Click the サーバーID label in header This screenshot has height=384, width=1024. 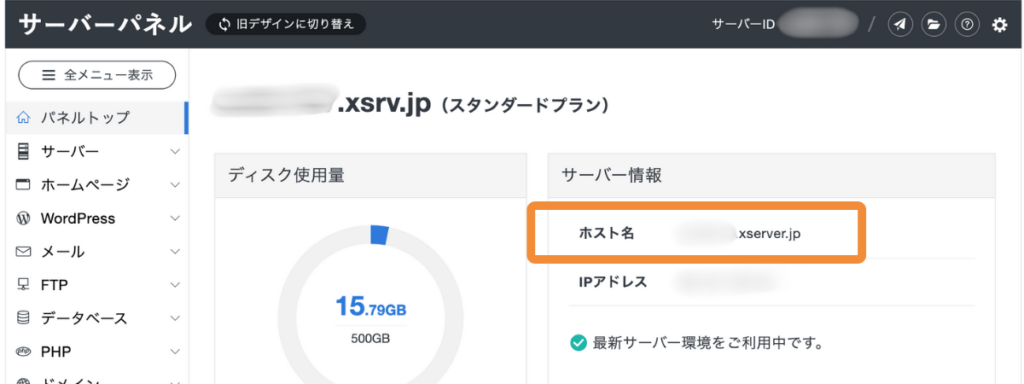(x=743, y=25)
